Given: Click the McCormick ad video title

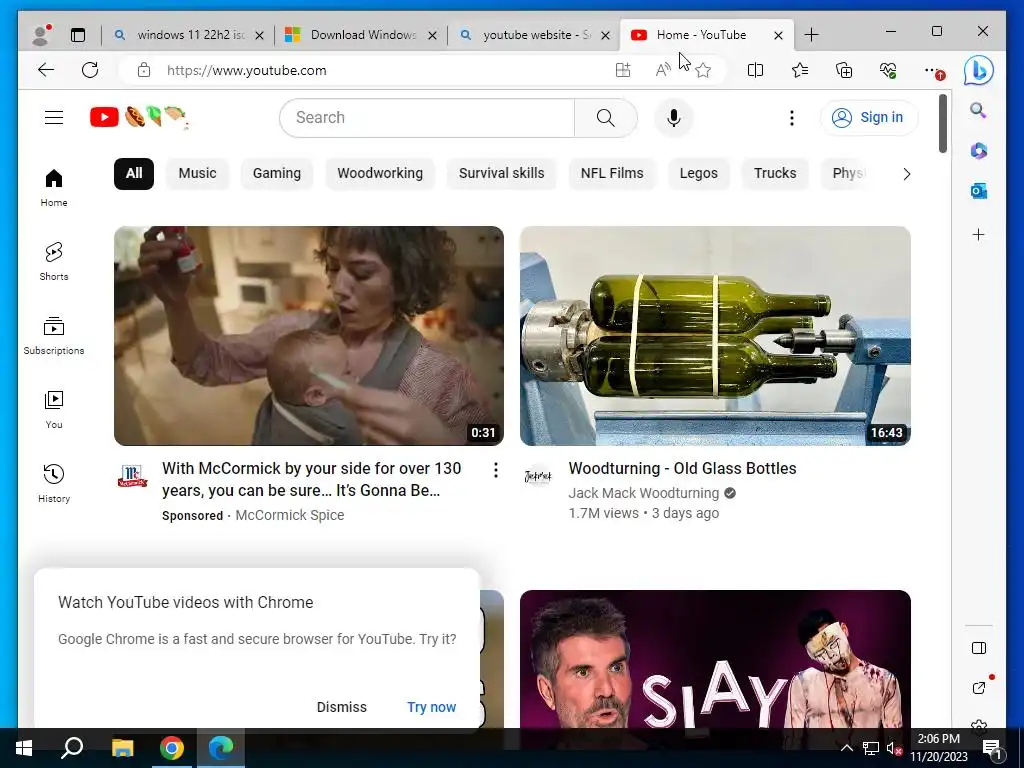Looking at the screenshot, I should [x=312, y=479].
